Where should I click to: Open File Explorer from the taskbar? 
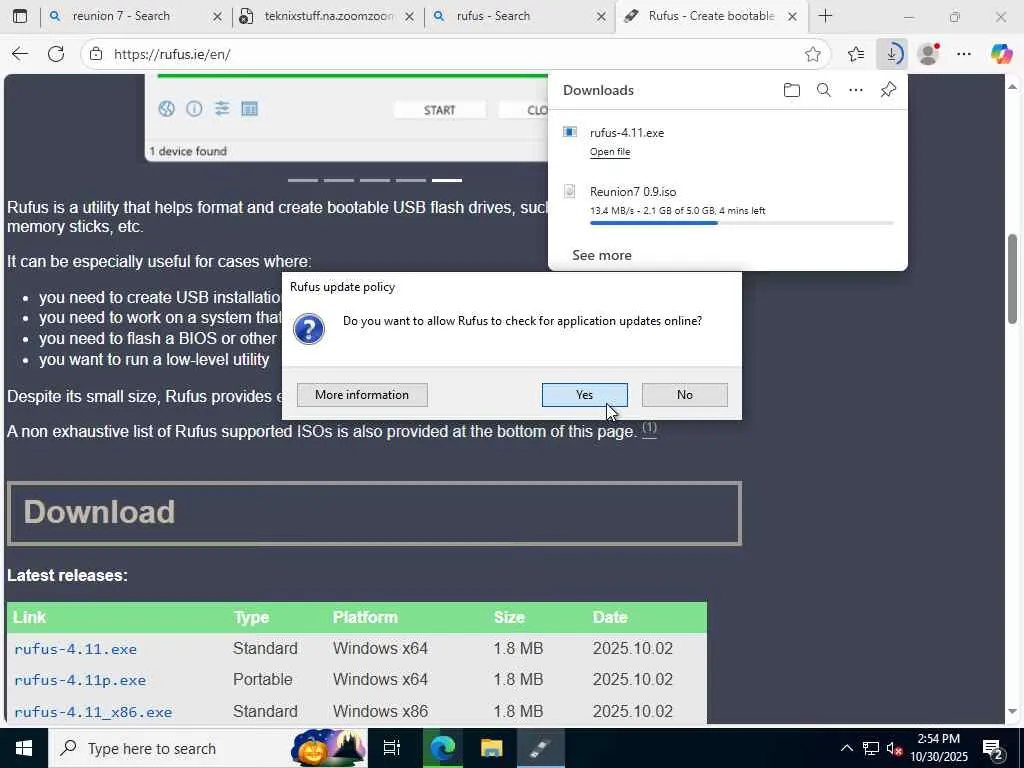[491, 748]
